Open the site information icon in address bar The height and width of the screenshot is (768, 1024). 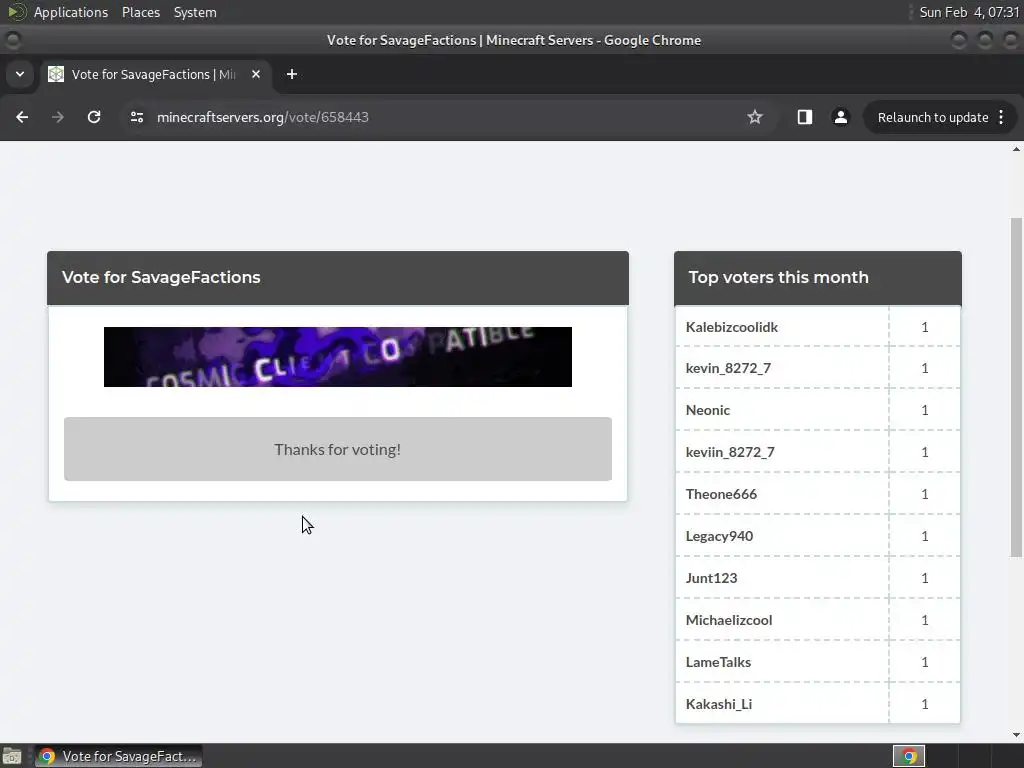click(x=136, y=117)
